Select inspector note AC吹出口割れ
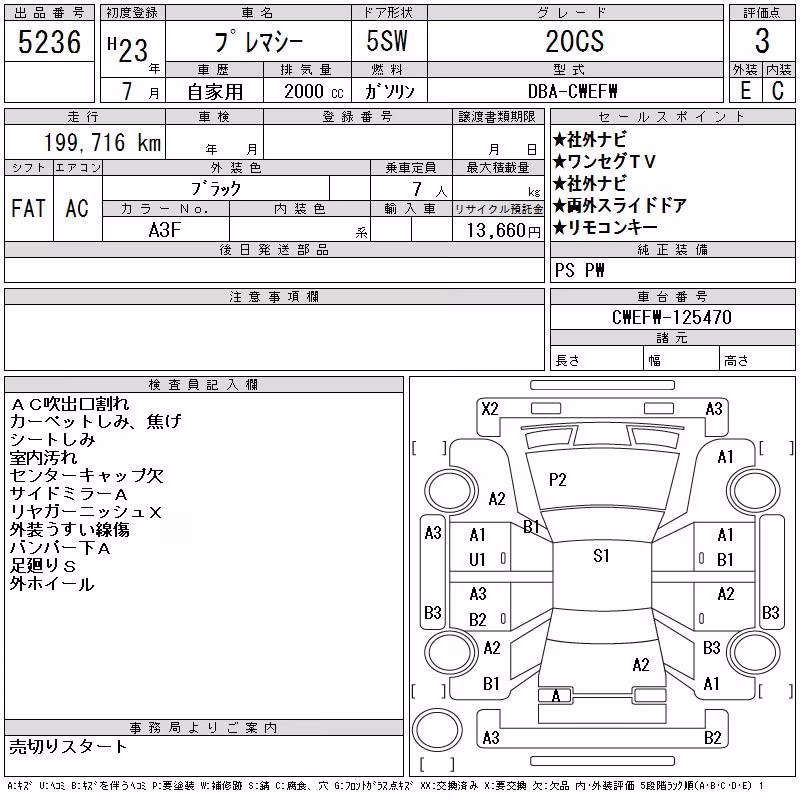 click(x=70, y=404)
